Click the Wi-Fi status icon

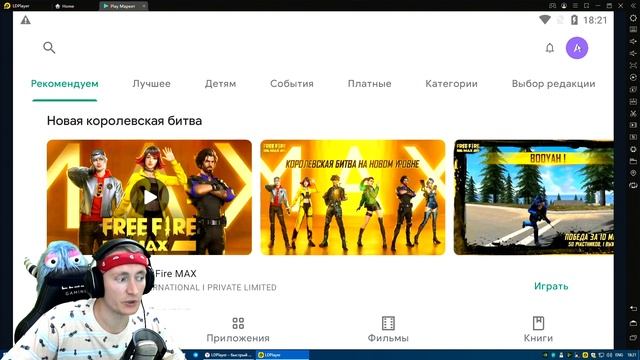(544, 20)
